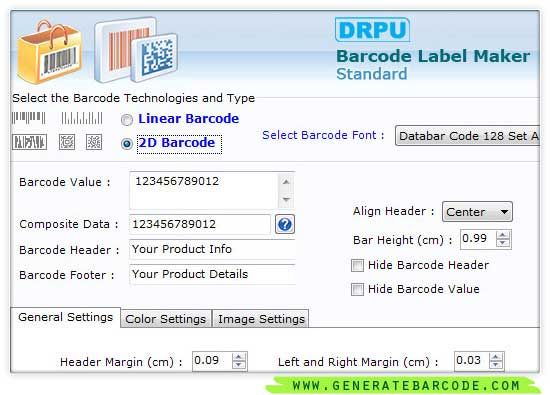Viewport: 550px width, 395px height.
Task: Select the Linear Barcode radio button
Action: tap(127, 120)
